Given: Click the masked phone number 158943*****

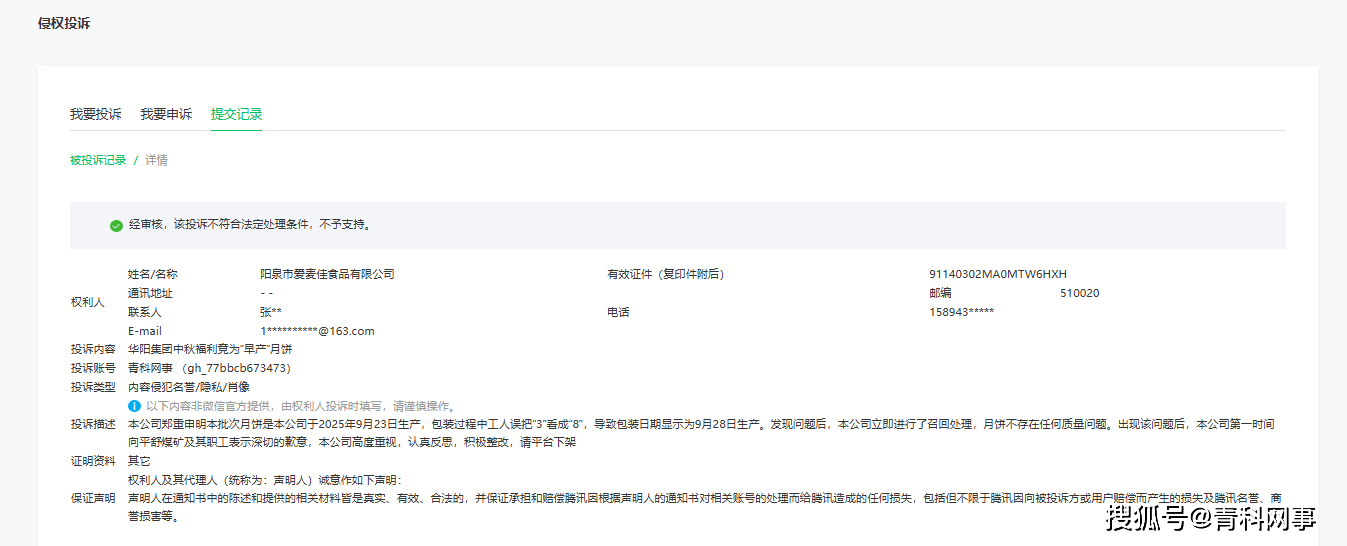Looking at the screenshot, I should (x=961, y=312).
